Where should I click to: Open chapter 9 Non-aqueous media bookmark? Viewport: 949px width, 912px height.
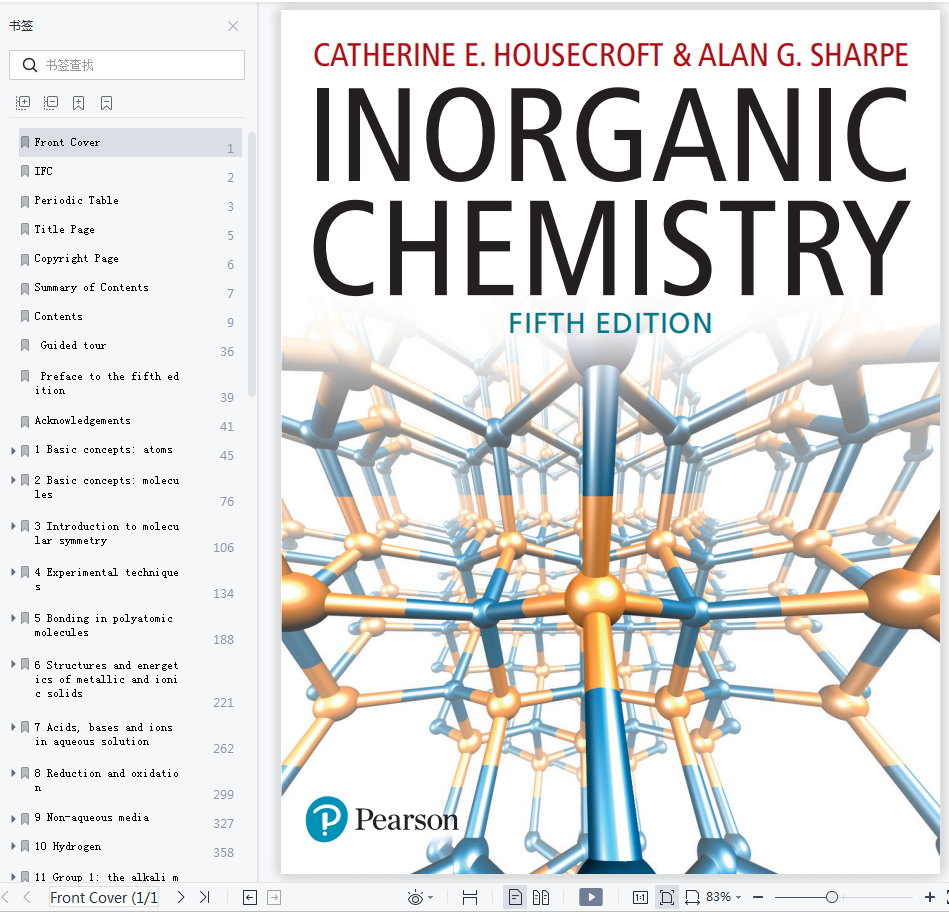[x=91, y=818]
